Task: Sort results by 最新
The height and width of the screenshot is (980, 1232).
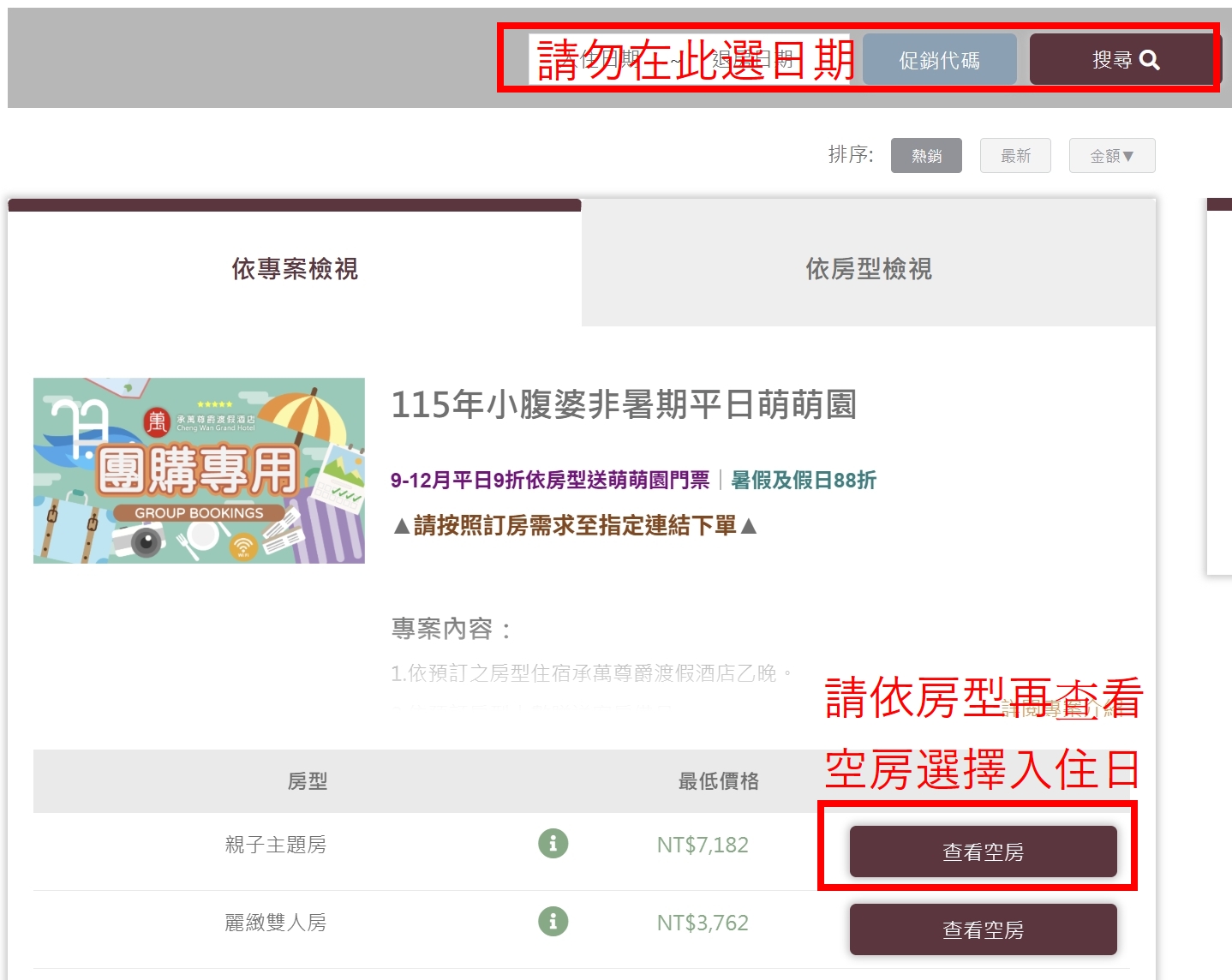Action: pos(1015,156)
